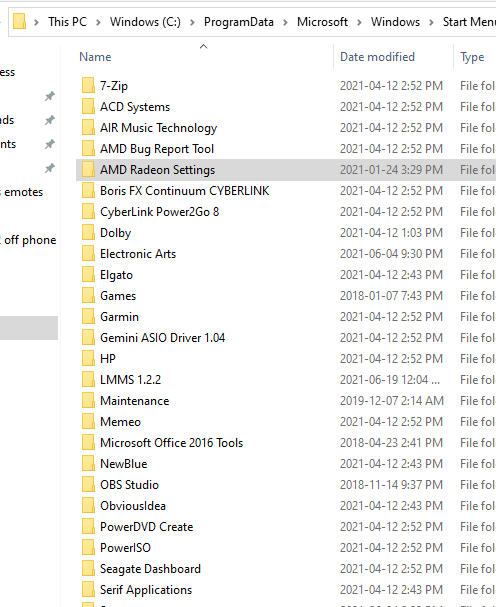This screenshot has width=496, height=607.
Task: Click the CyberLink Power2Go 8 folder icon
Action: coord(88,211)
